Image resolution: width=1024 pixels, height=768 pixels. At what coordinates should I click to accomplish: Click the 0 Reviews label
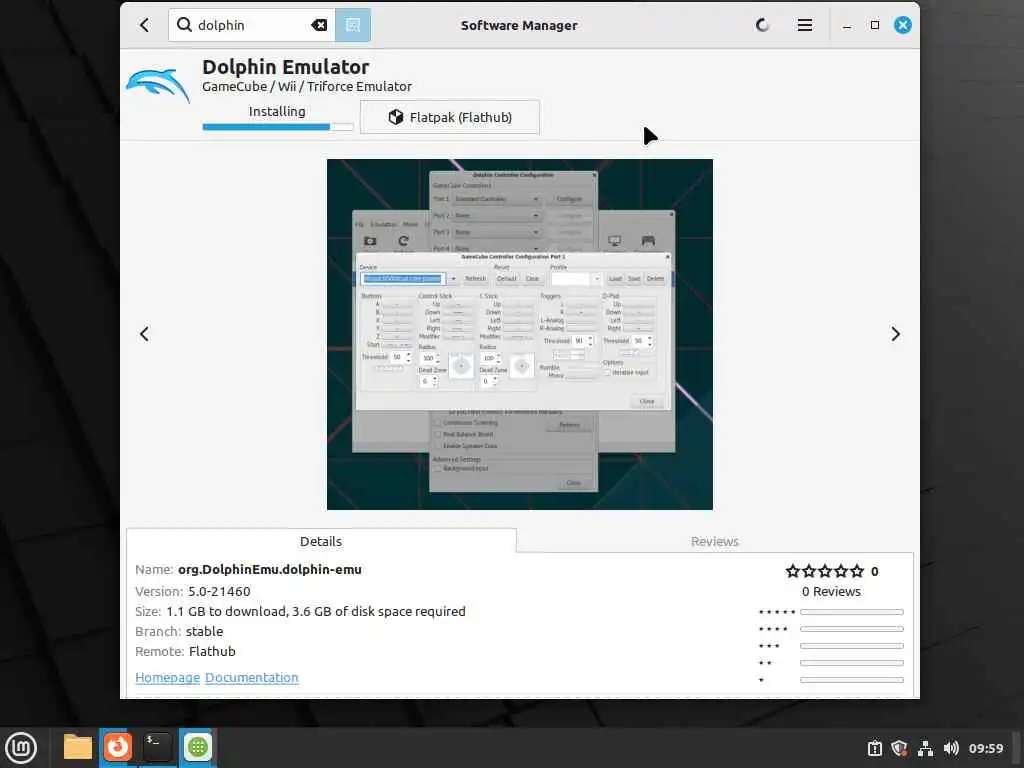tap(831, 592)
